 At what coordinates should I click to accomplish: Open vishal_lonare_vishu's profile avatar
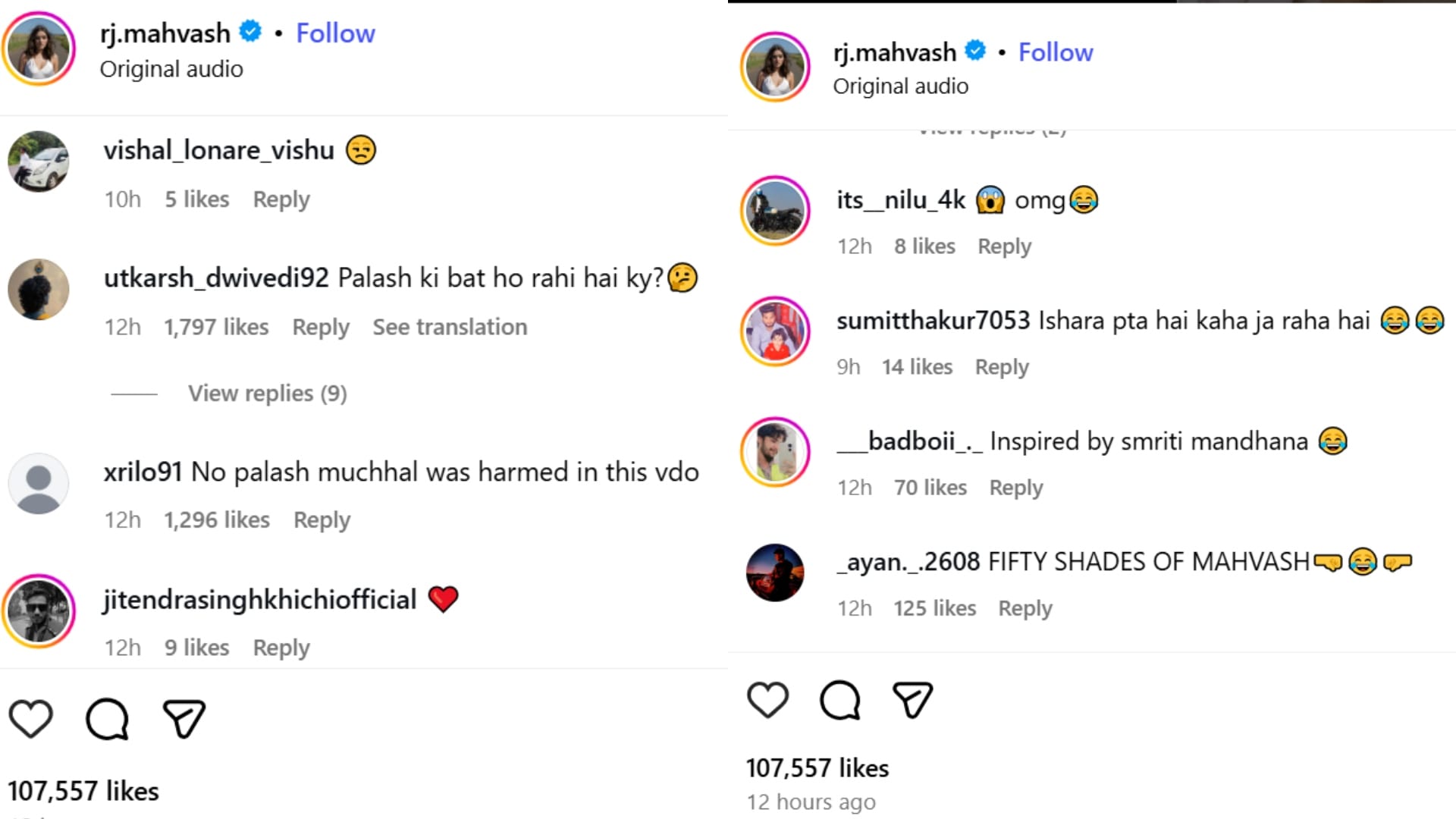(x=39, y=162)
